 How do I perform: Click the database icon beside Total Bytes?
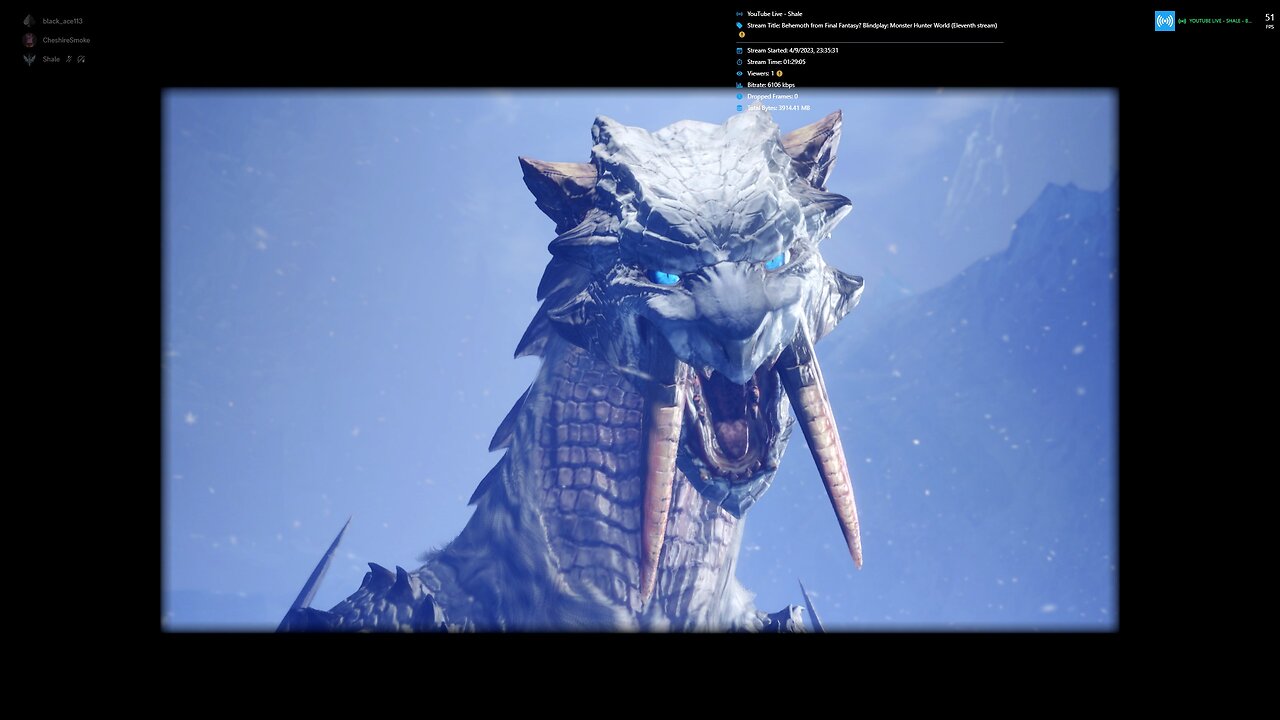pyautogui.click(x=740, y=108)
